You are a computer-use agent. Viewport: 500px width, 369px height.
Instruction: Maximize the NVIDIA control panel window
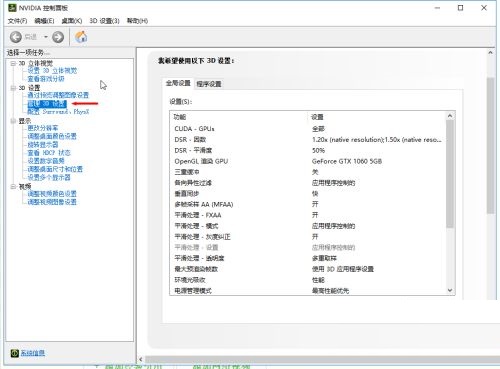click(460, 8)
